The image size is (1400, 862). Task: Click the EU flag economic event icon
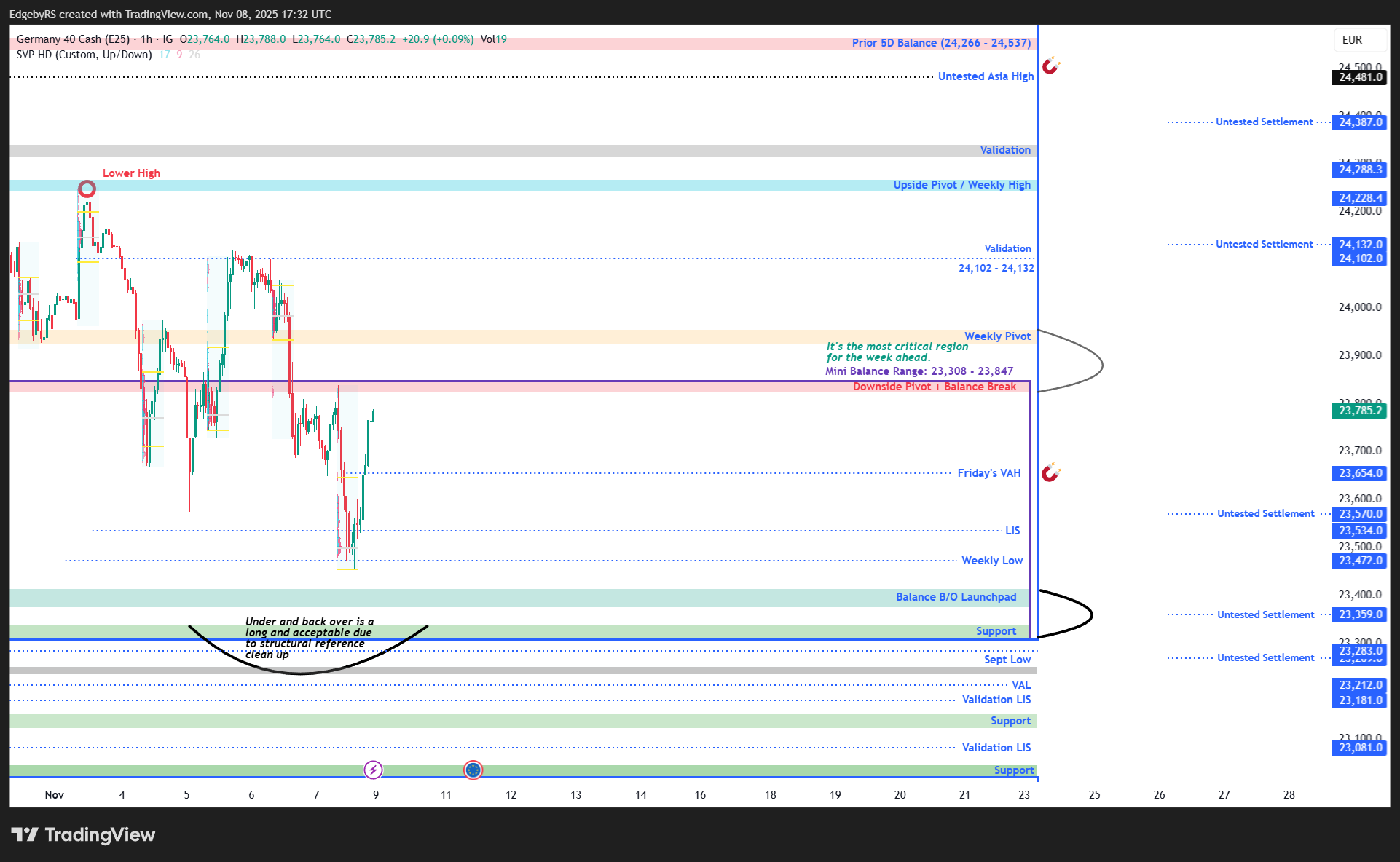(473, 770)
